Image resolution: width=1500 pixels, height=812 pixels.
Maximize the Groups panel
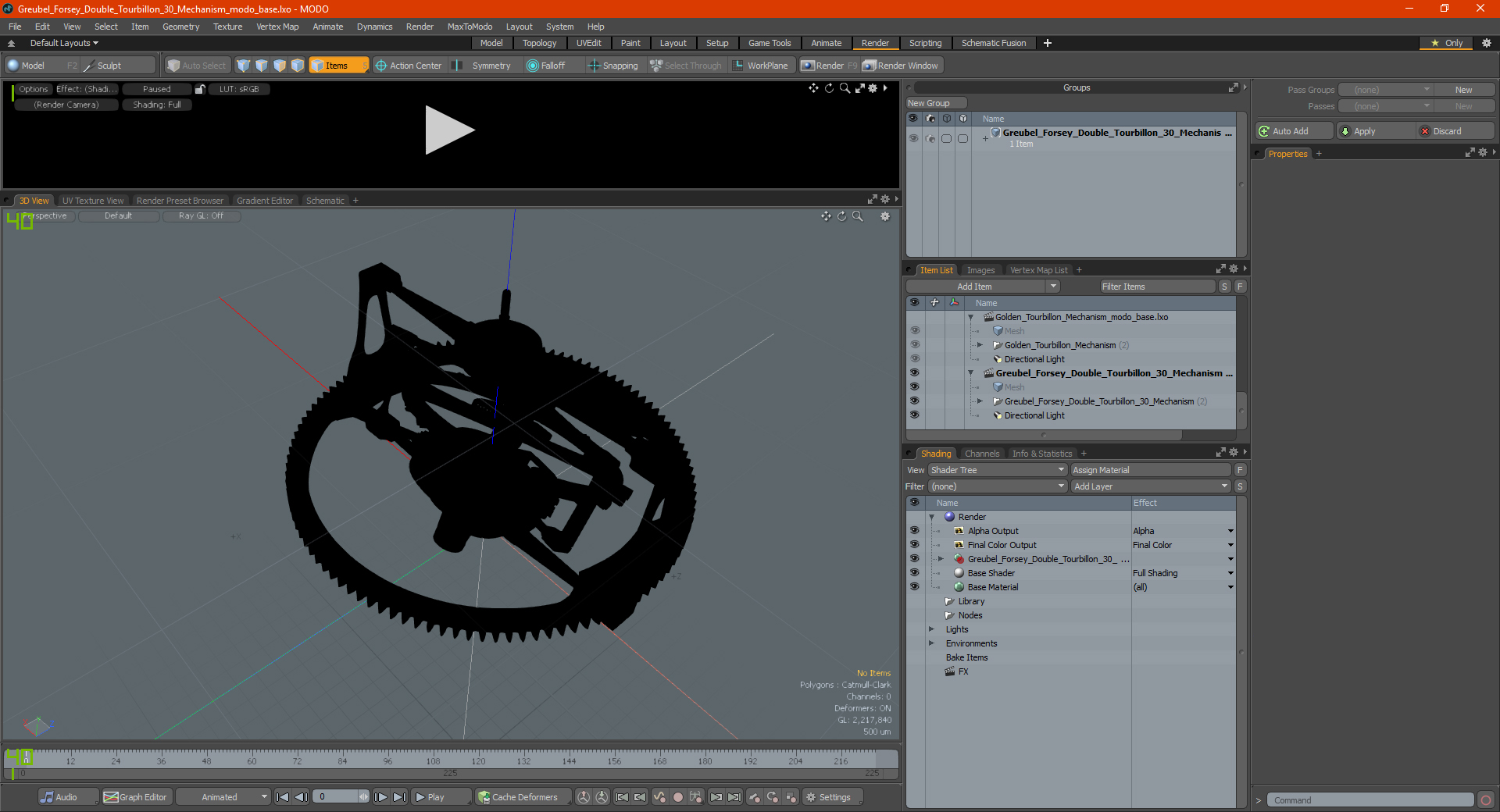(x=1234, y=87)
